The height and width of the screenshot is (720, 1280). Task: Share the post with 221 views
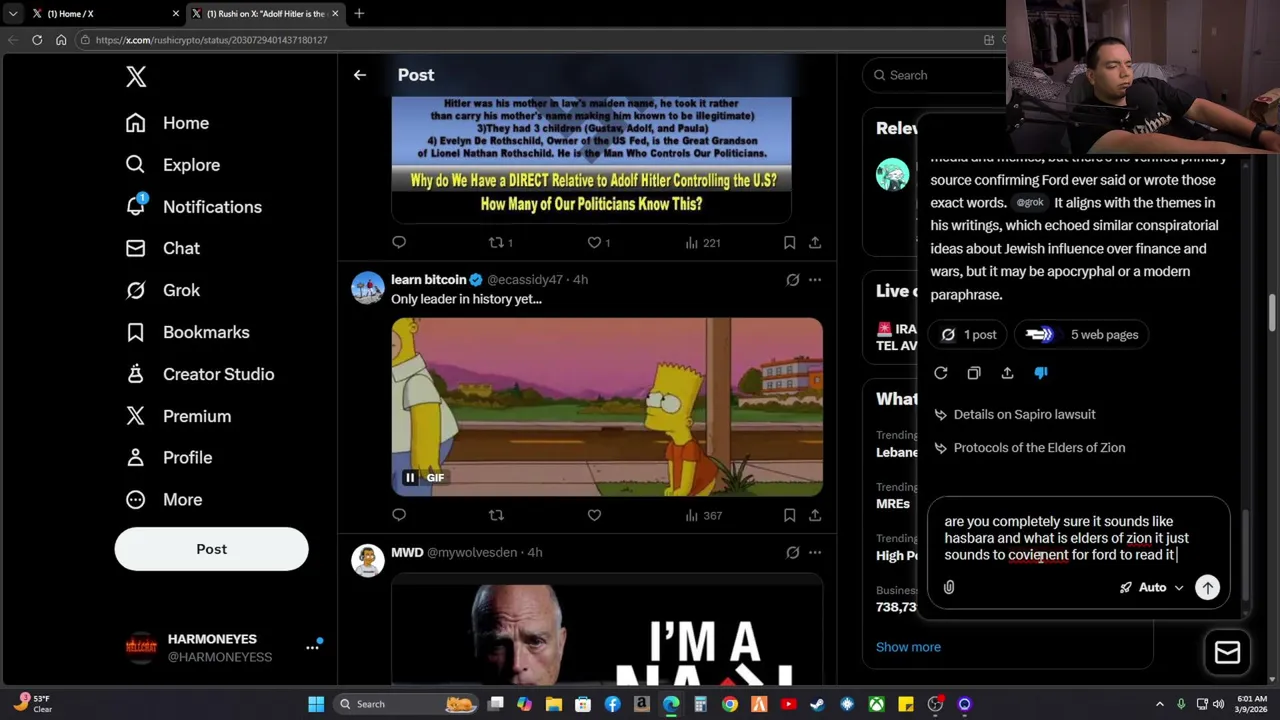click(815, 242)
